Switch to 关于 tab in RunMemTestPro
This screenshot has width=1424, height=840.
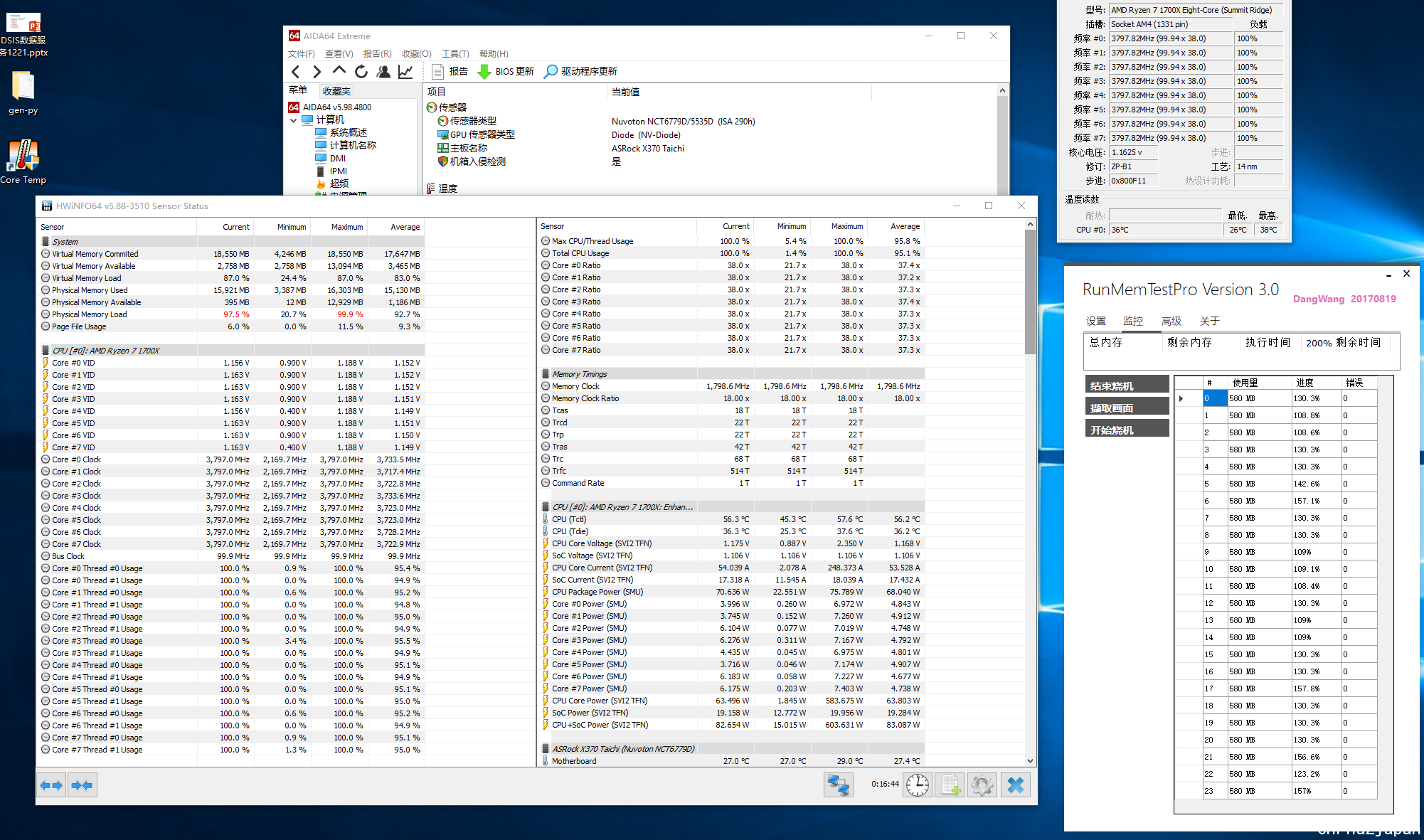pos(1210,321)
